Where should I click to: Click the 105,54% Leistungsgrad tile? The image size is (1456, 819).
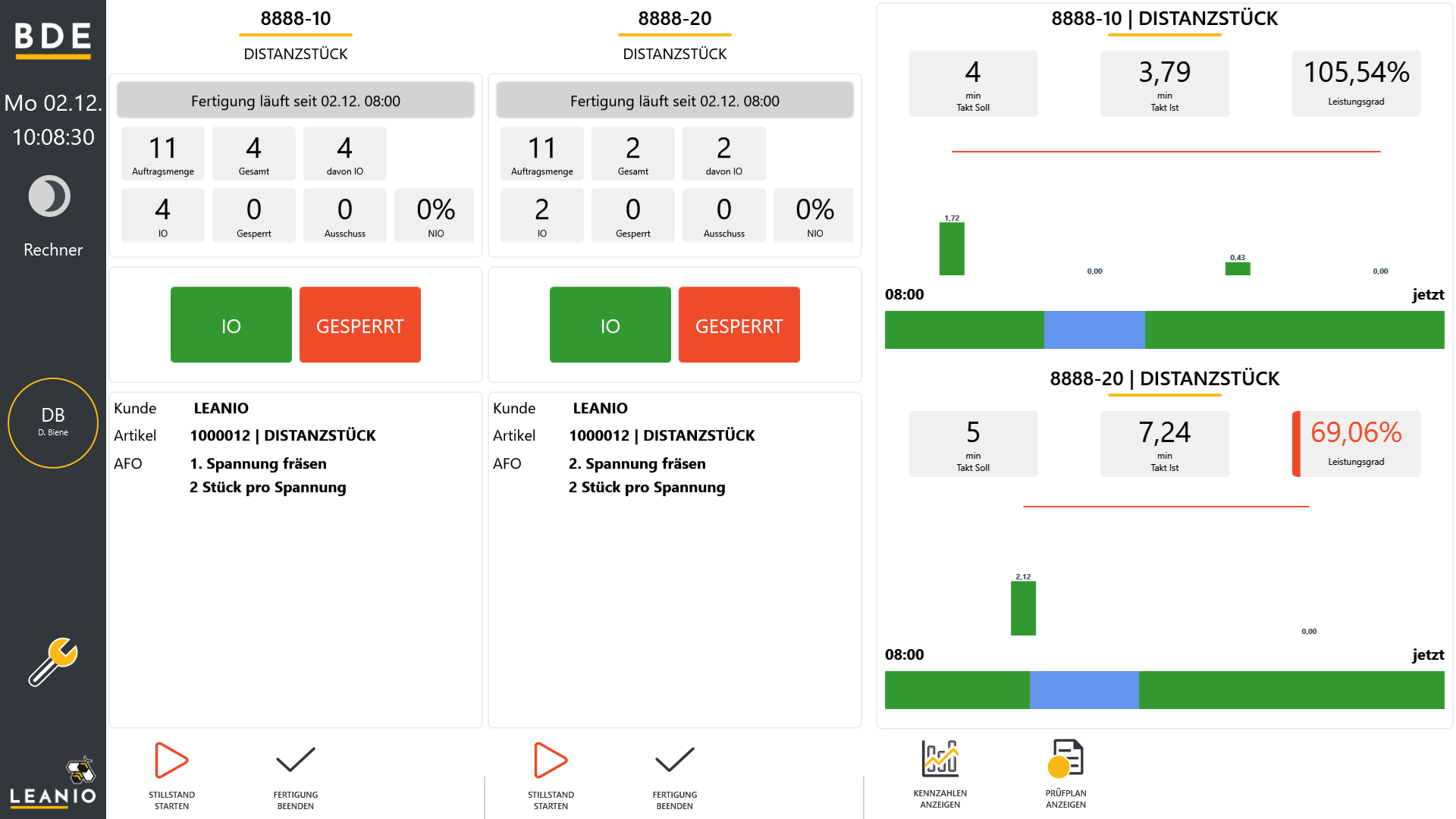point(1356,83)
